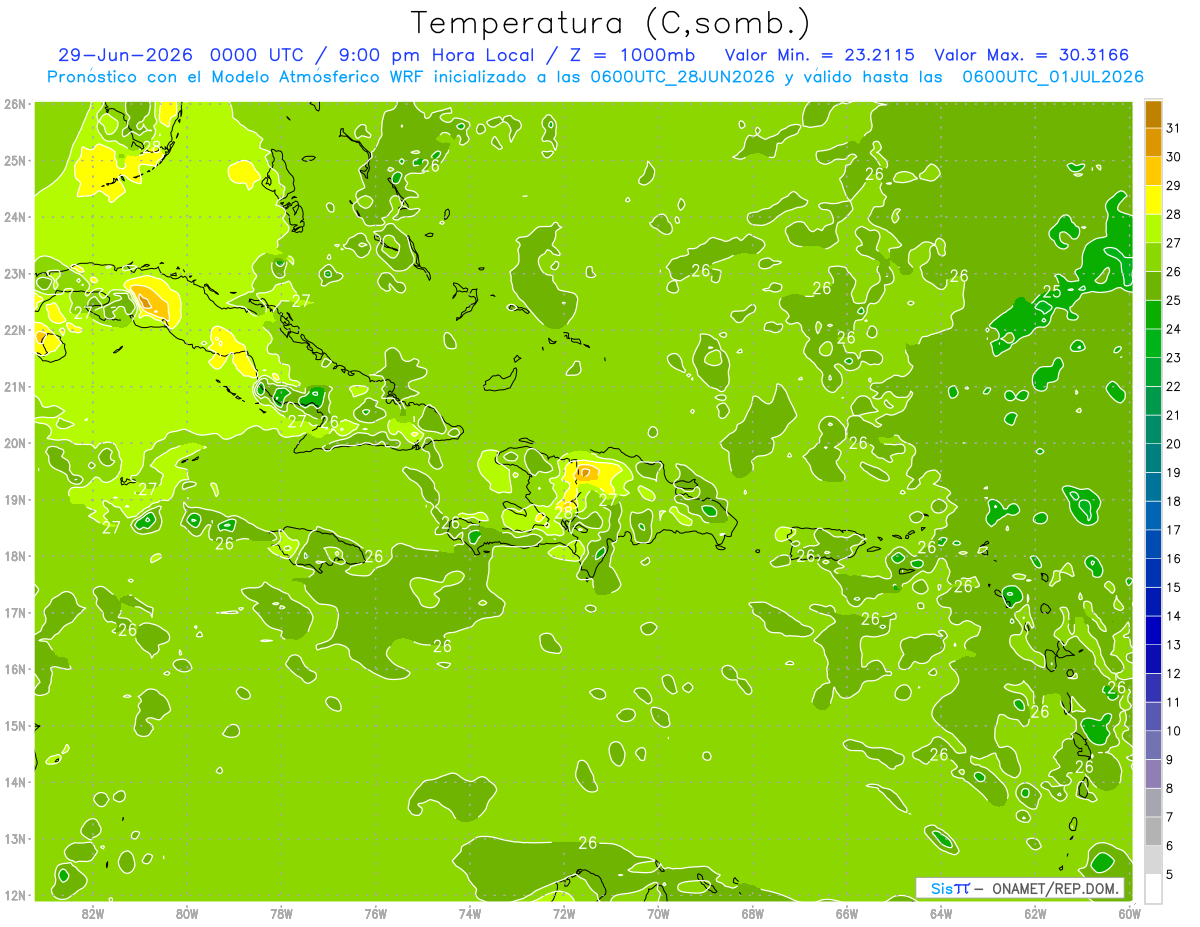Select the yellow colorbar swatch between 28 and 29
This screenshot has height=927, width=1200.
coord(1153,200)
